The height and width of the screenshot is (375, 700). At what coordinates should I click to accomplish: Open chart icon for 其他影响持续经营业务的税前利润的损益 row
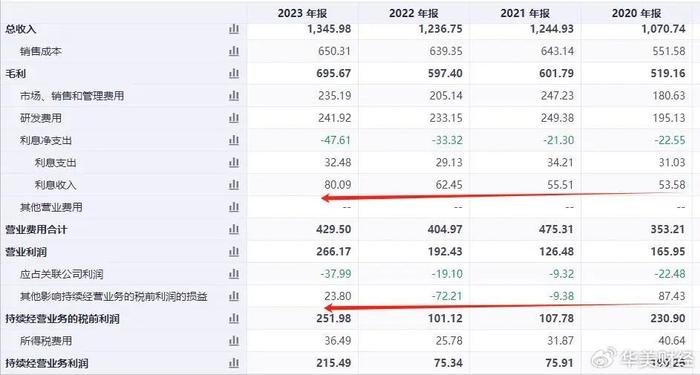(234, 296)
